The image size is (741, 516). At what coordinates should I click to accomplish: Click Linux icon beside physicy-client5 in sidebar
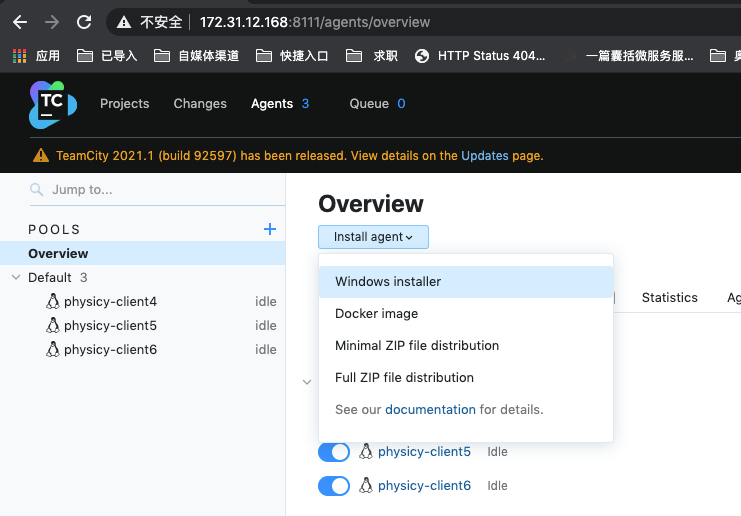[53, 325]
